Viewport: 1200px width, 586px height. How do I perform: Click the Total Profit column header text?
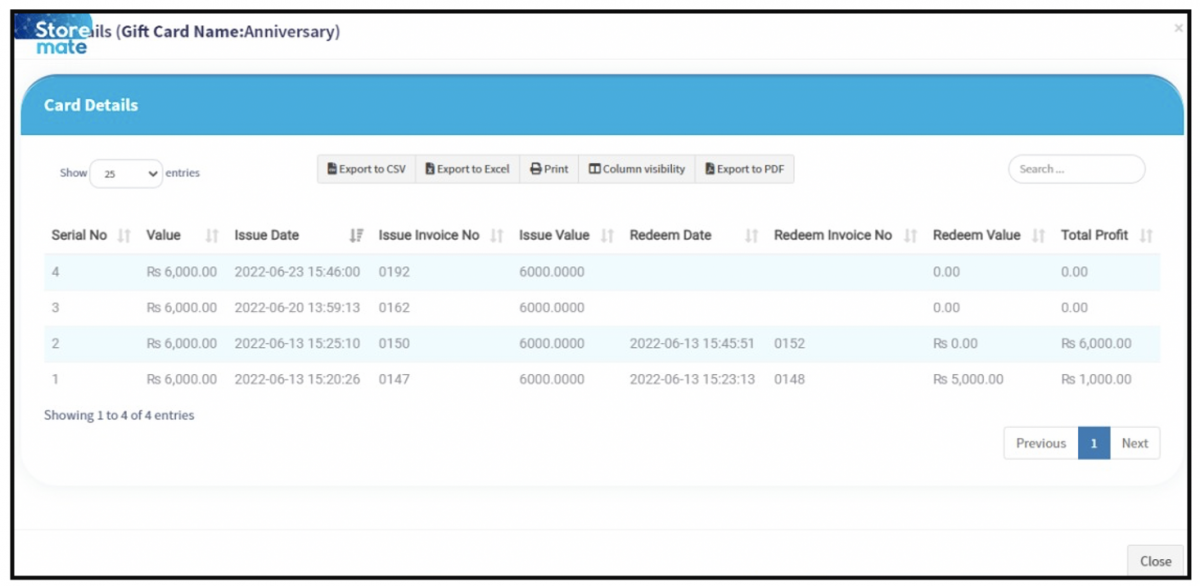[x=1094, y=236]
